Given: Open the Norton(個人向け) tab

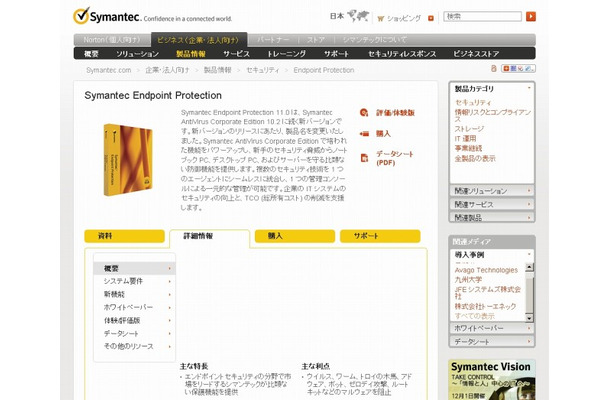Looking at the screenshot, I should (112, 40).
